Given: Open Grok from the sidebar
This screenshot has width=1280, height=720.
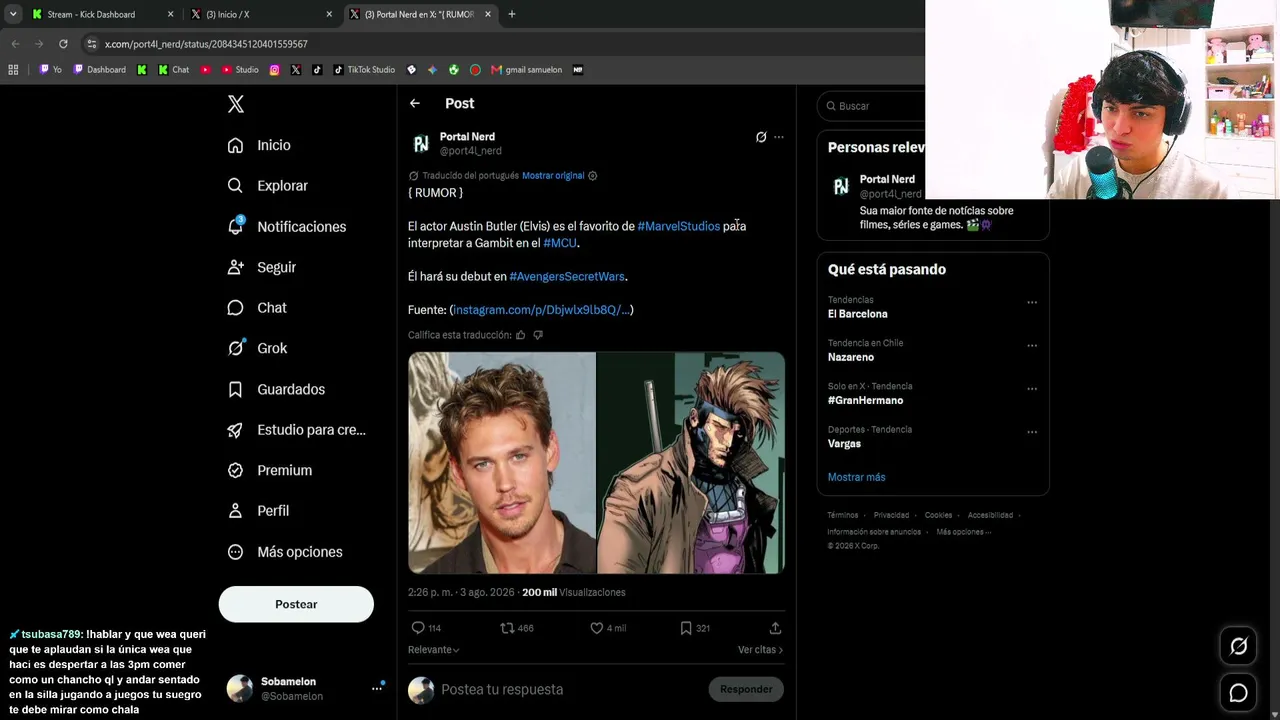Looking at the screenshot, I should [257, 348].
